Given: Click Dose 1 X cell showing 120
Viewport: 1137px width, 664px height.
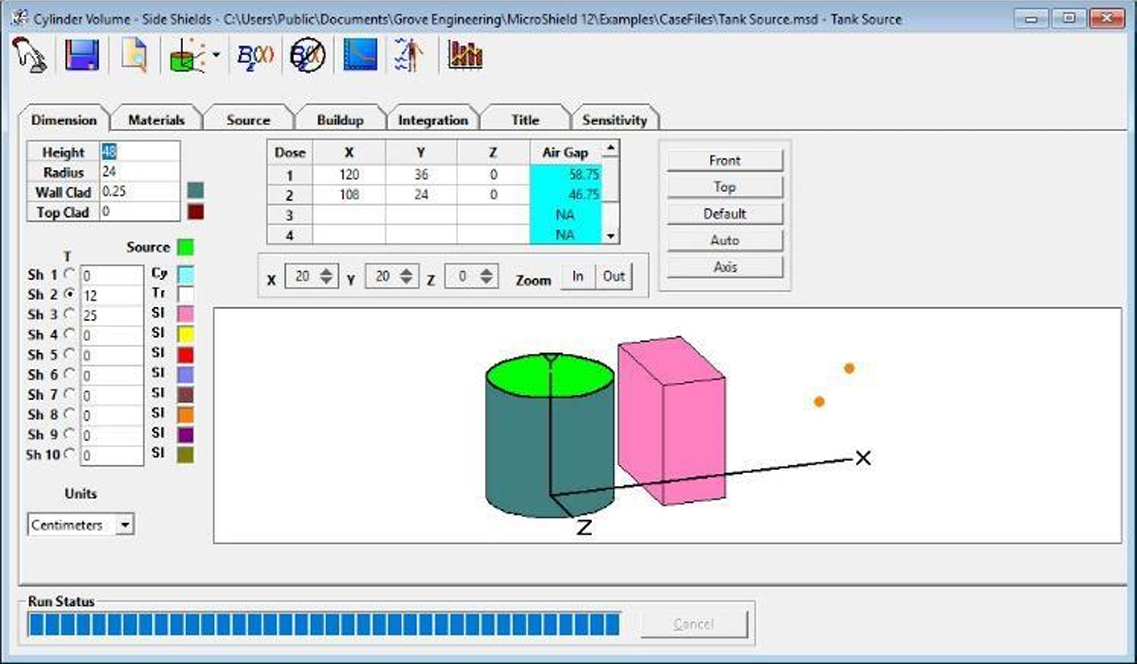Looking at the screenshot, I should [x=349, y=175].
